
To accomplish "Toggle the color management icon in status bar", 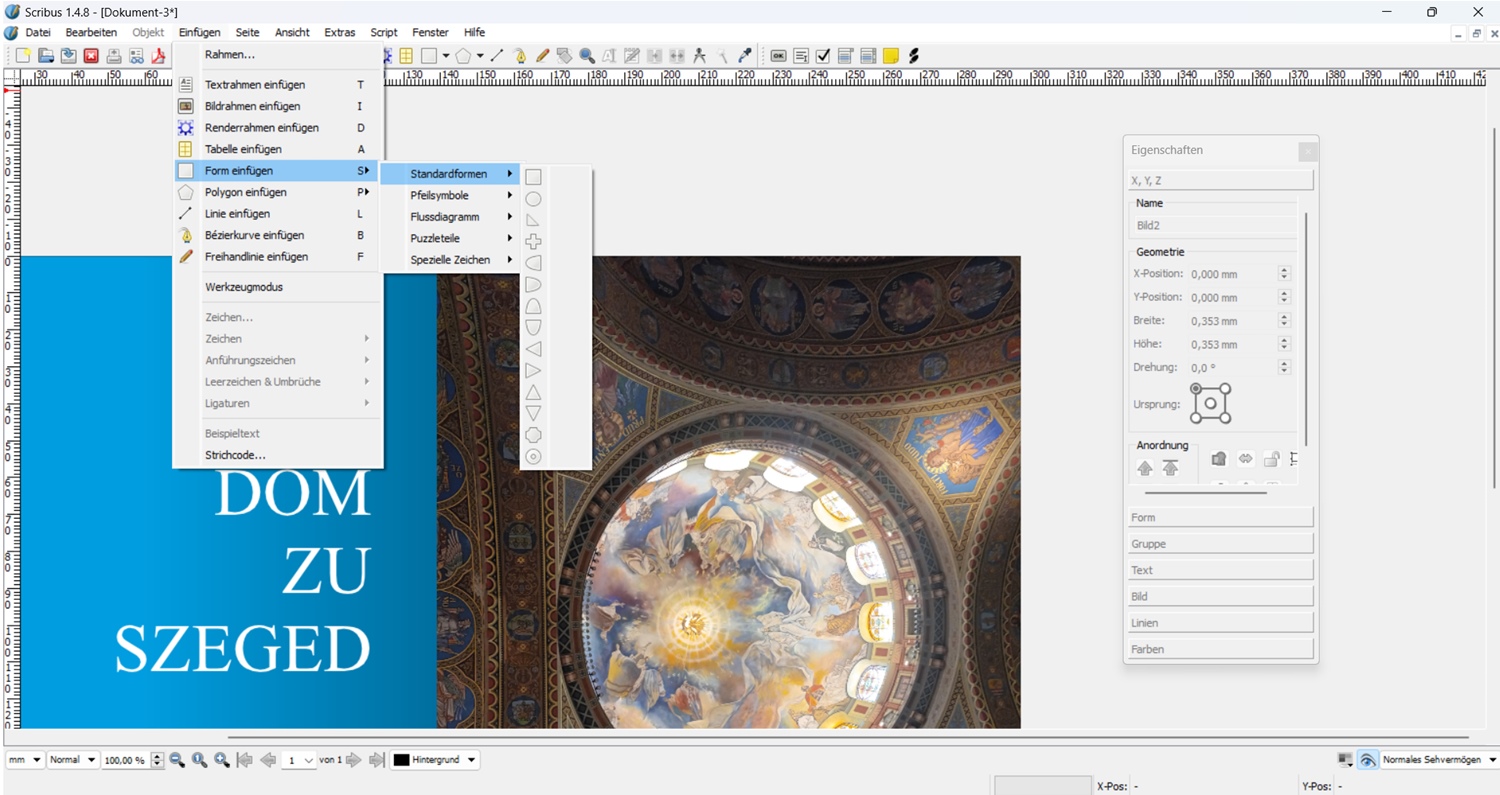I will pyautogui.click(x=1345, y=760).
